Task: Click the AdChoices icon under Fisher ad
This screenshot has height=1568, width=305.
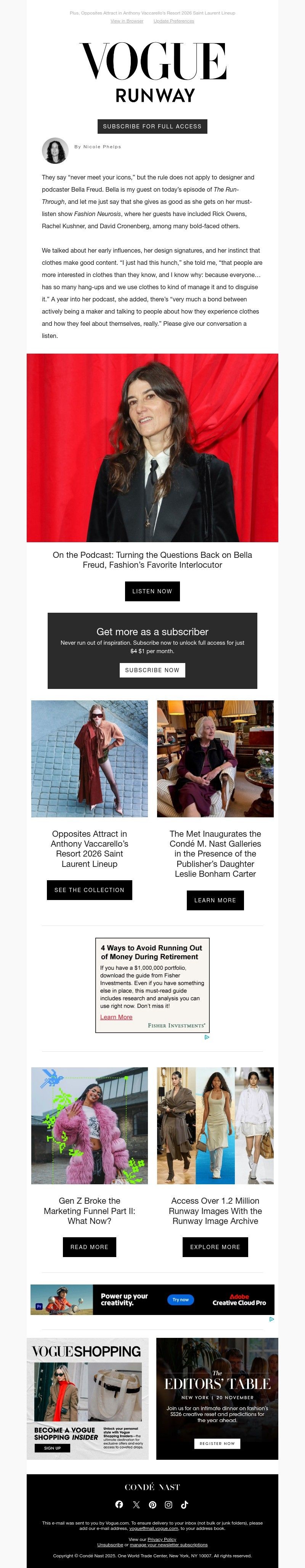Action: 207,1036
